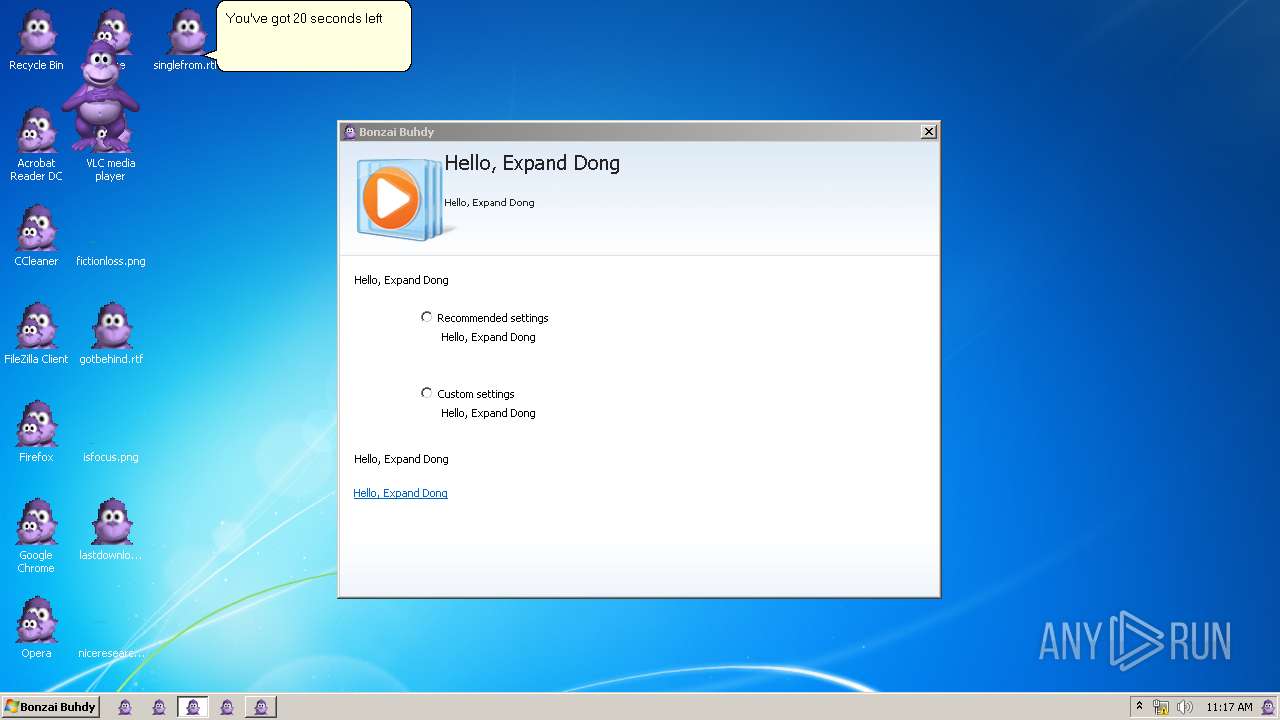Show hidden system tray icons

pyautogui.click(x=1138, y=707)
